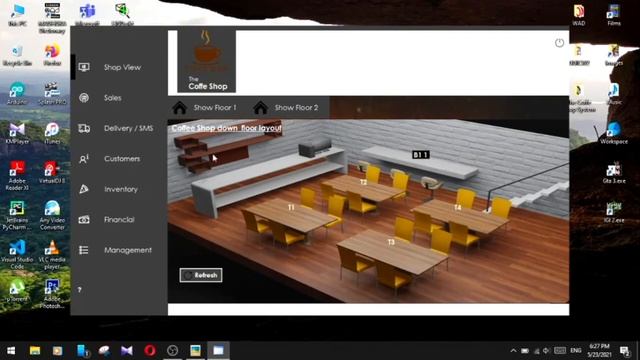Viewport: 640px width, 360px height.
Task: Select table T3 on the floor
Action: (x=391, y=242)
